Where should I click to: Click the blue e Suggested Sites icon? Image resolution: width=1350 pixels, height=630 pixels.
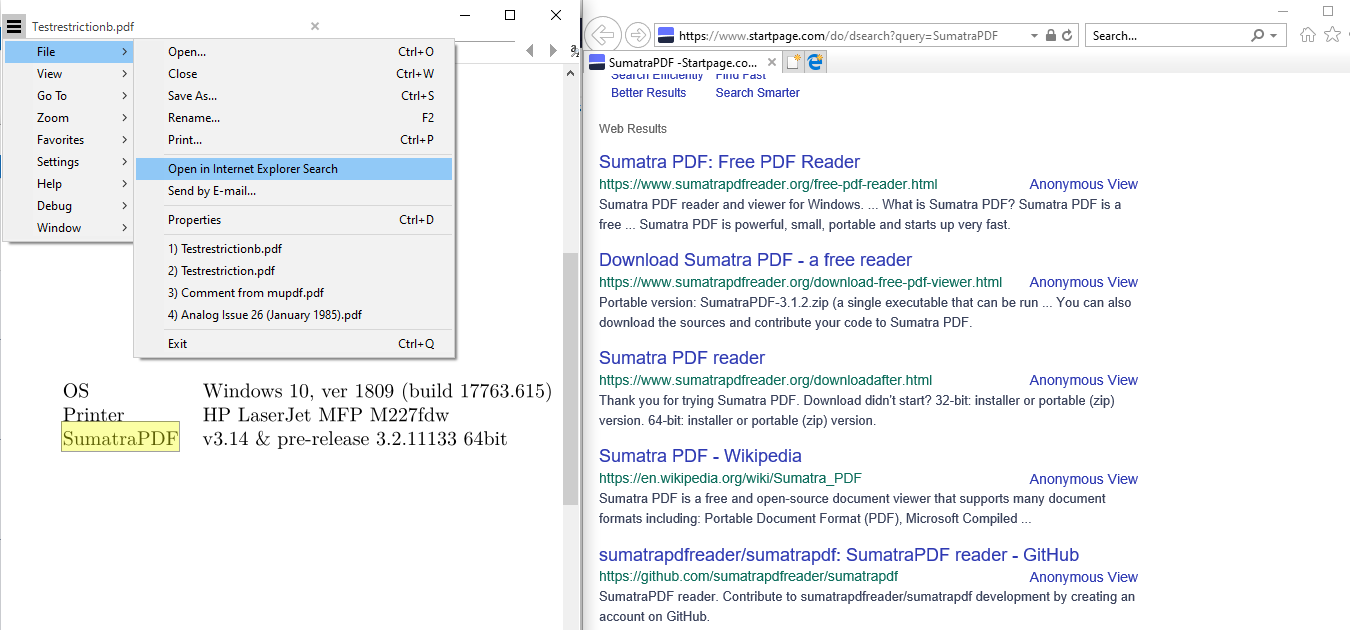click(x=815, y=61)
